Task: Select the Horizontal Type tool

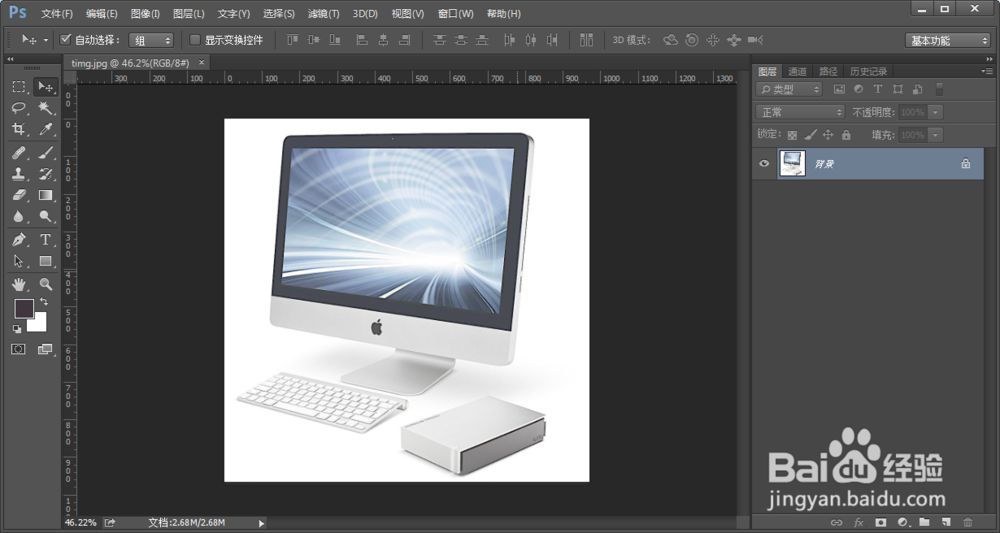Action: [x=45, y=240]
